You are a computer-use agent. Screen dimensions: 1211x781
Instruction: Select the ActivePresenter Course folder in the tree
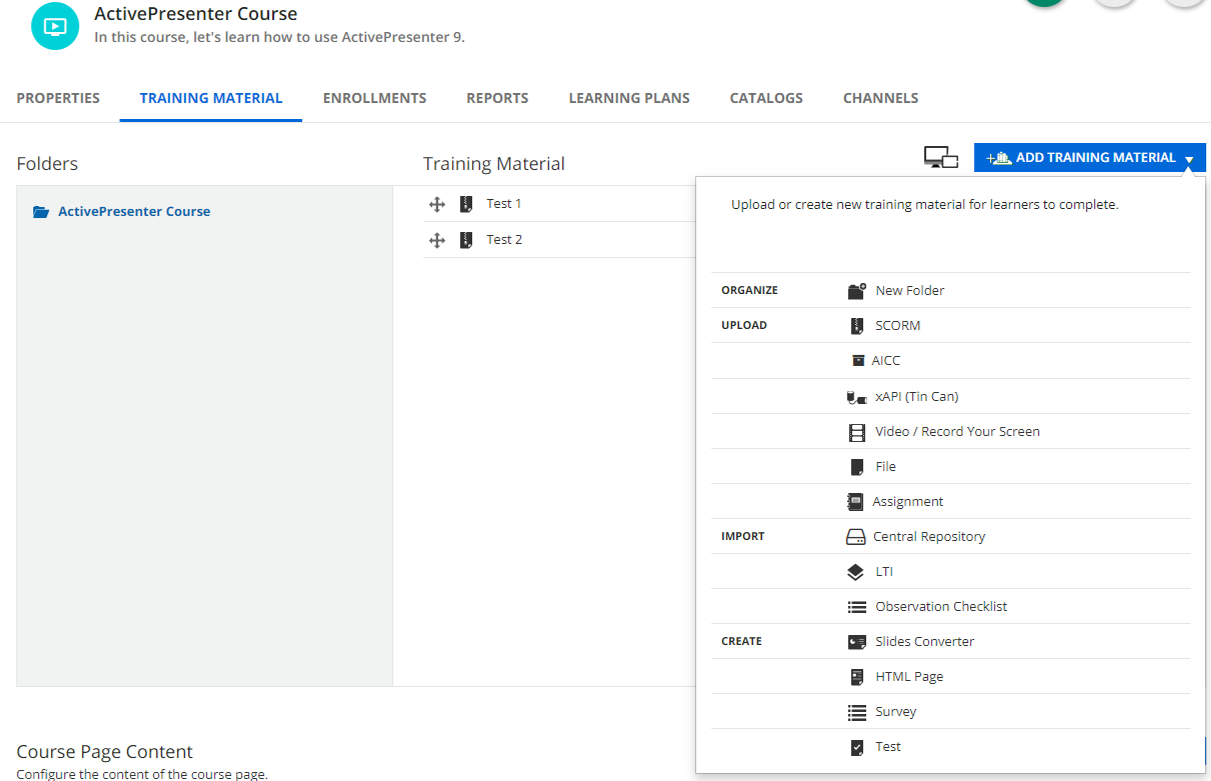click(x=134, y=212)
